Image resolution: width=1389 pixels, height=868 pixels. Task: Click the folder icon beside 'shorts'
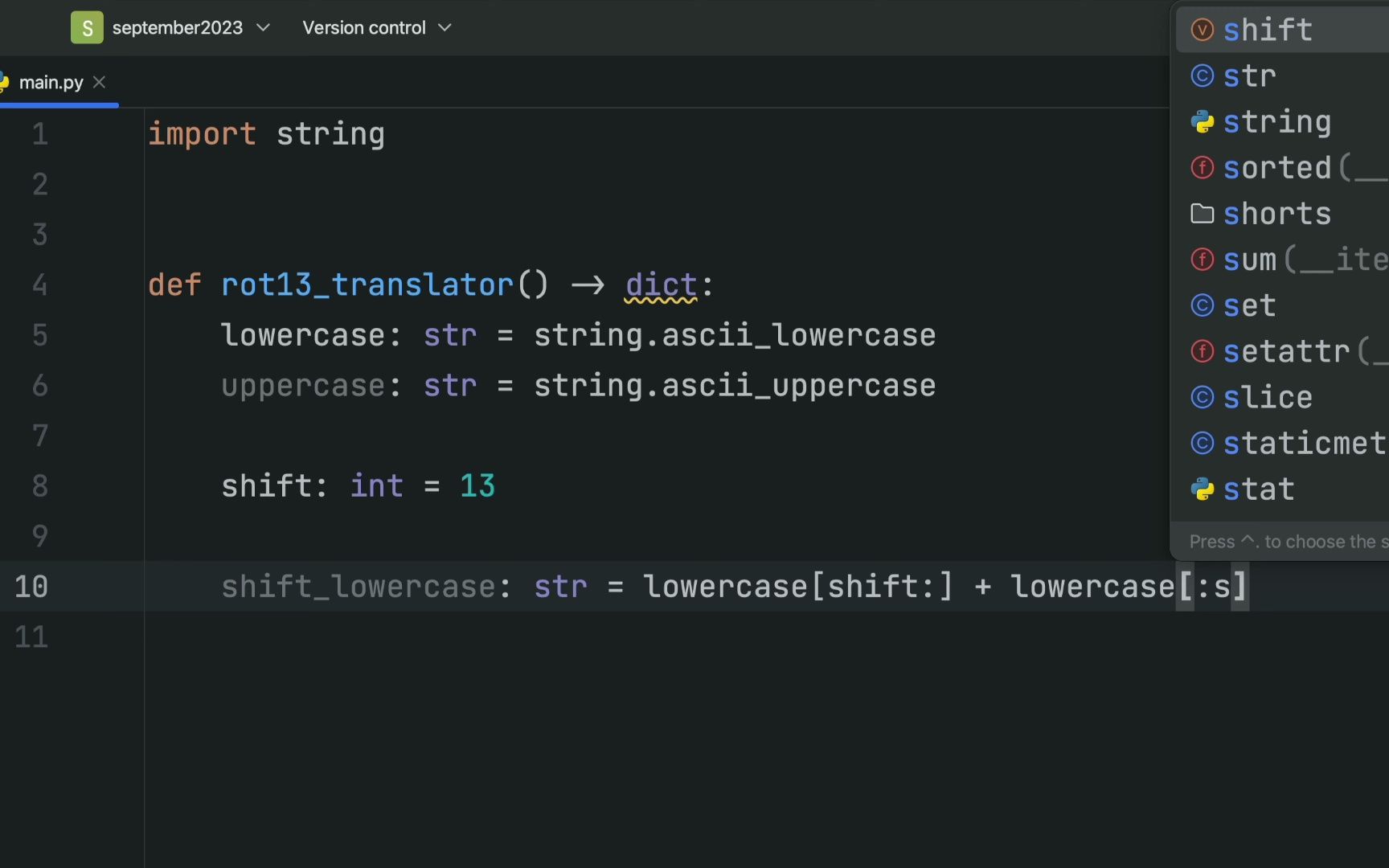[x=1202, y=213]
